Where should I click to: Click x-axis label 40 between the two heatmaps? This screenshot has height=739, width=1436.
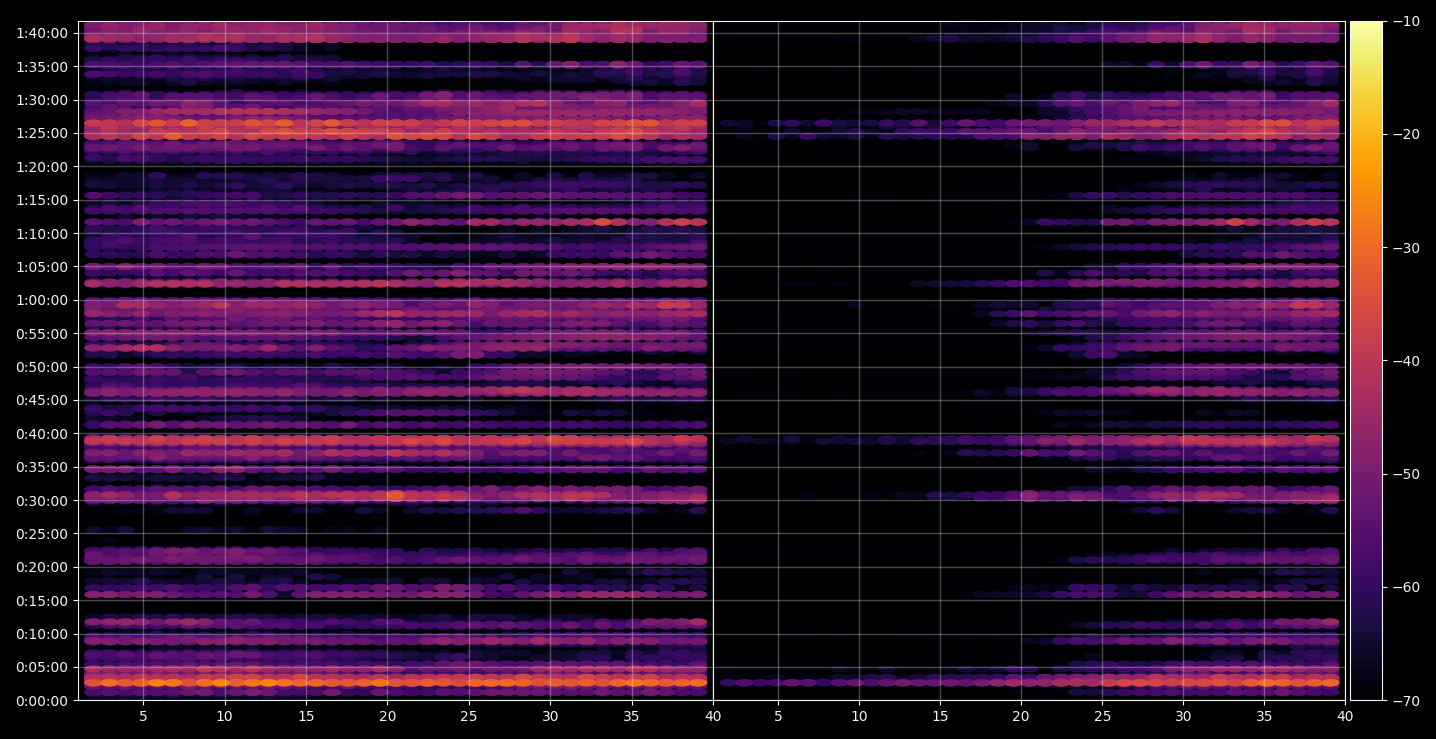coord(712,717)
